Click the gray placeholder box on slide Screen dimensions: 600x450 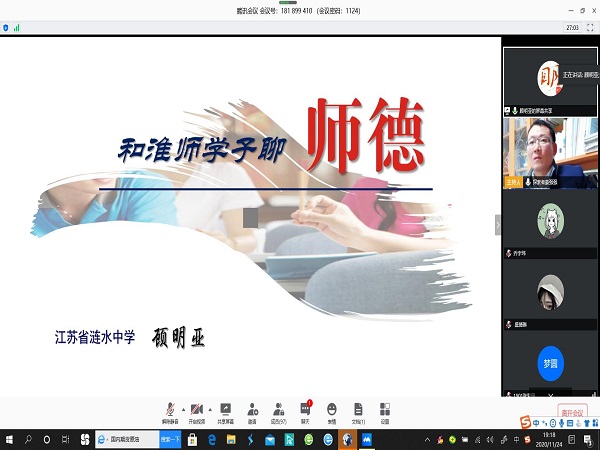[251, 218]
